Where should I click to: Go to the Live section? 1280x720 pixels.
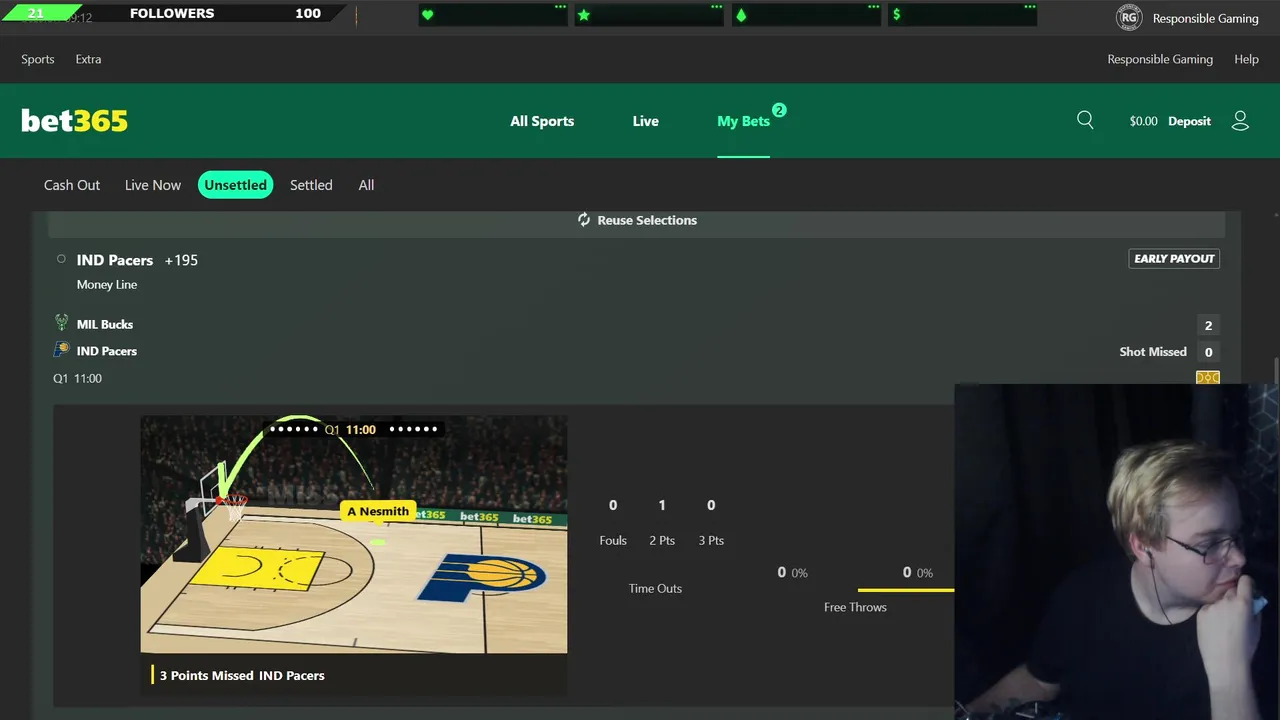pos(645,121)
